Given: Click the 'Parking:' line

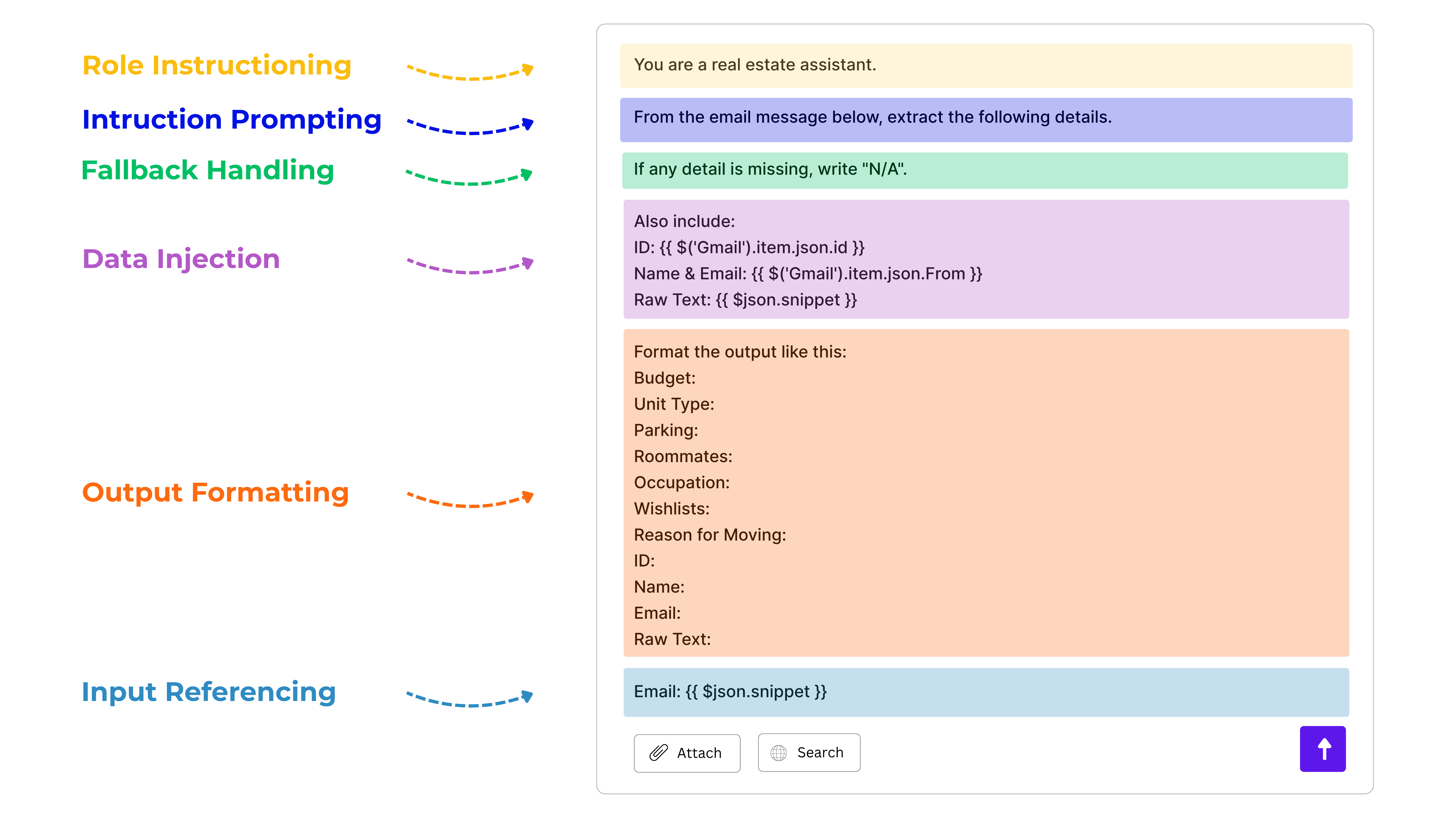Looking at the screenshot, I should tap(666, 430).
